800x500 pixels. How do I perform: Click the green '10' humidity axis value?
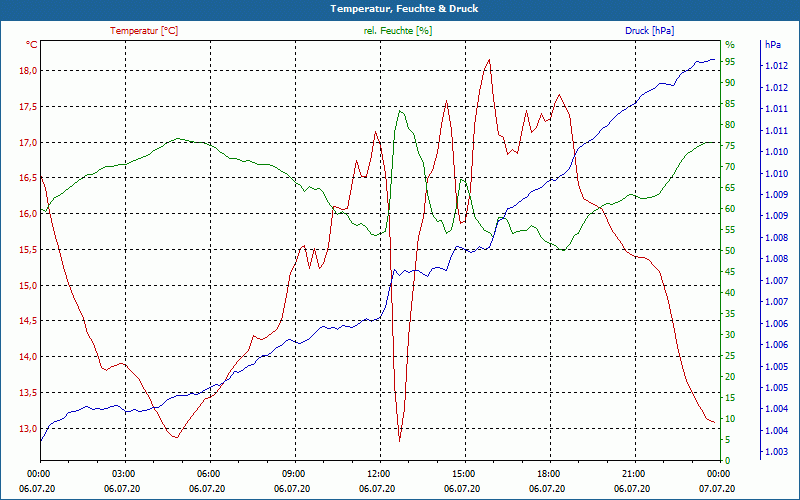tap(730, 419)
